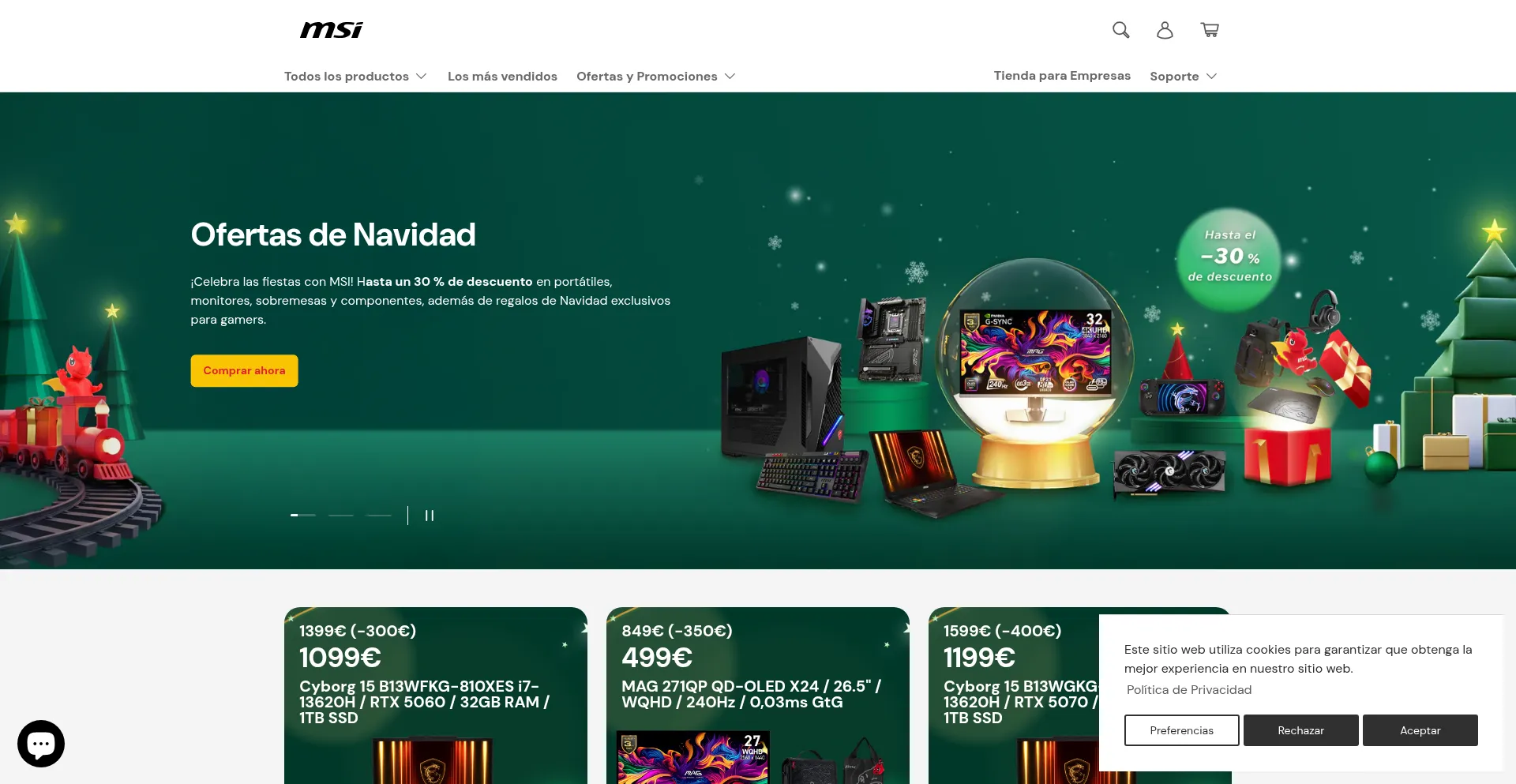
Task: Select the third carousel indicator dot
Action: click(378, 515)
